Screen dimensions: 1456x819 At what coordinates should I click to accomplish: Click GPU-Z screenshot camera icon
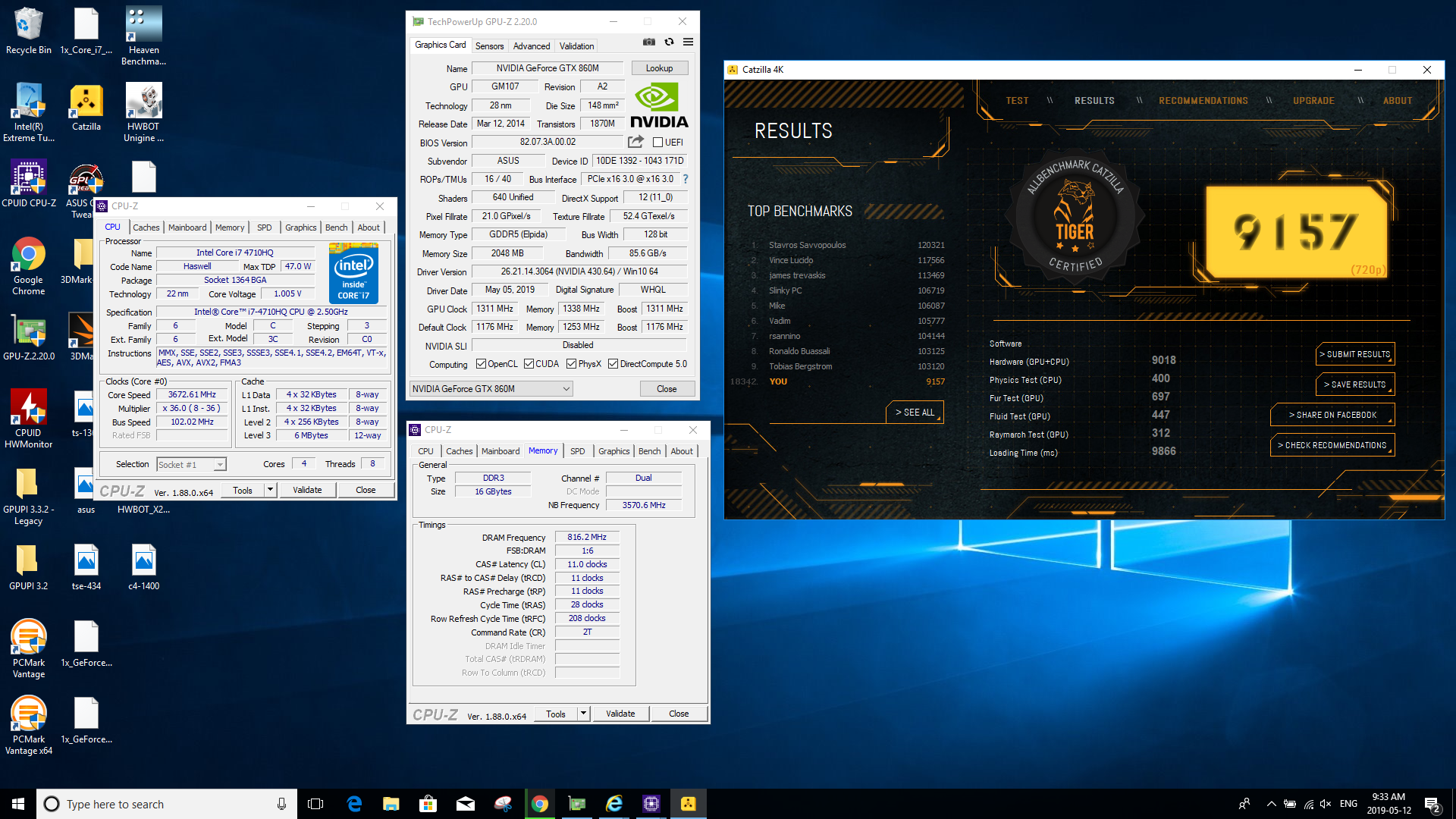pyautogui.click(x=649, y=42)
